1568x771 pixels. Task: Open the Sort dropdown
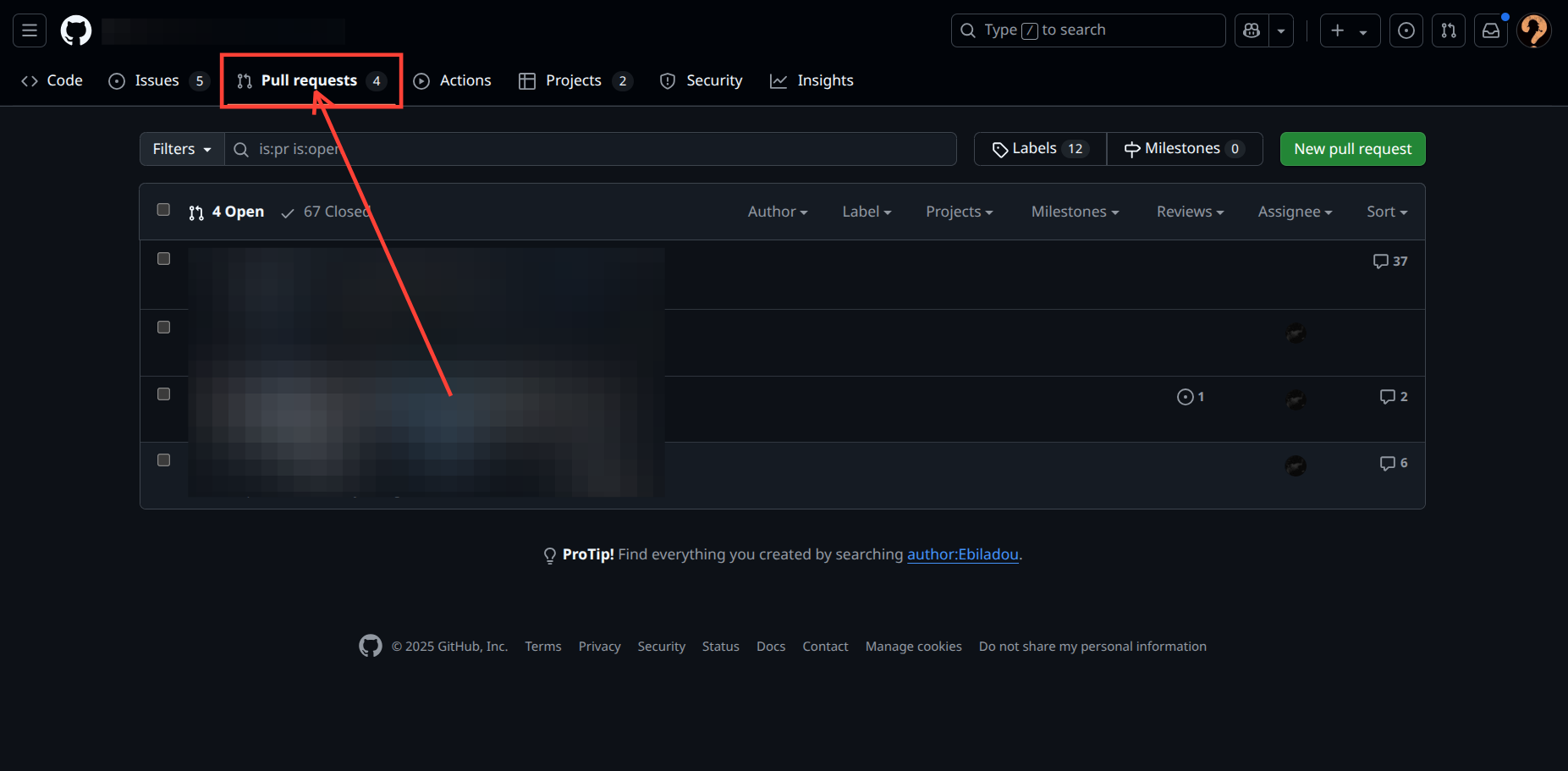[x=1386, y=212]
